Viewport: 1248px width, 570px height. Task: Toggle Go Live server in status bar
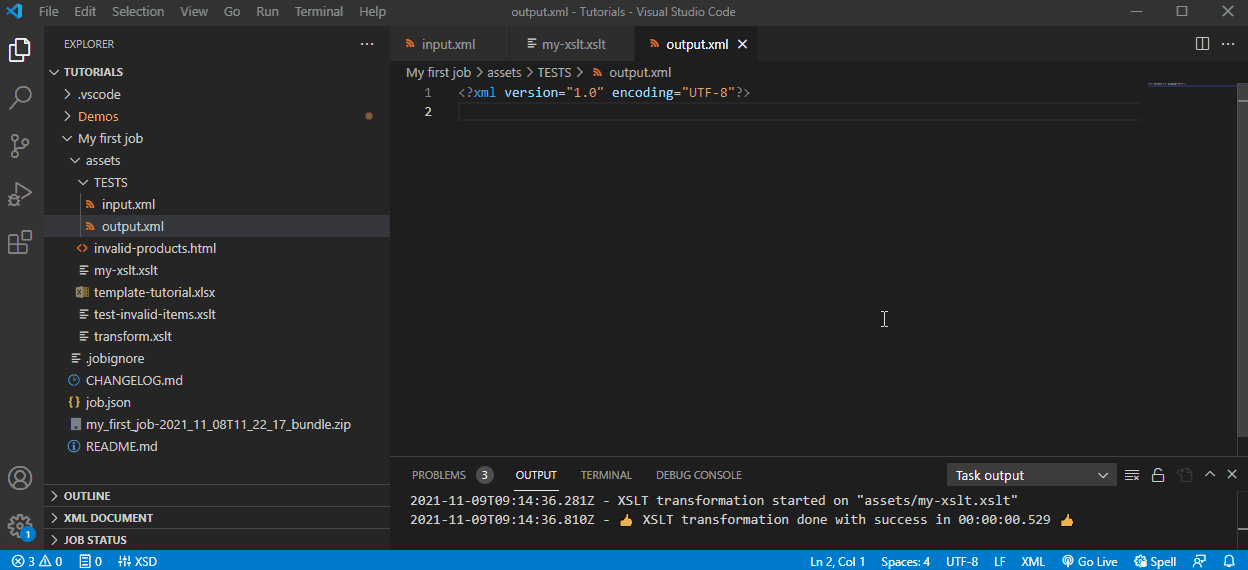(1089, 561)
